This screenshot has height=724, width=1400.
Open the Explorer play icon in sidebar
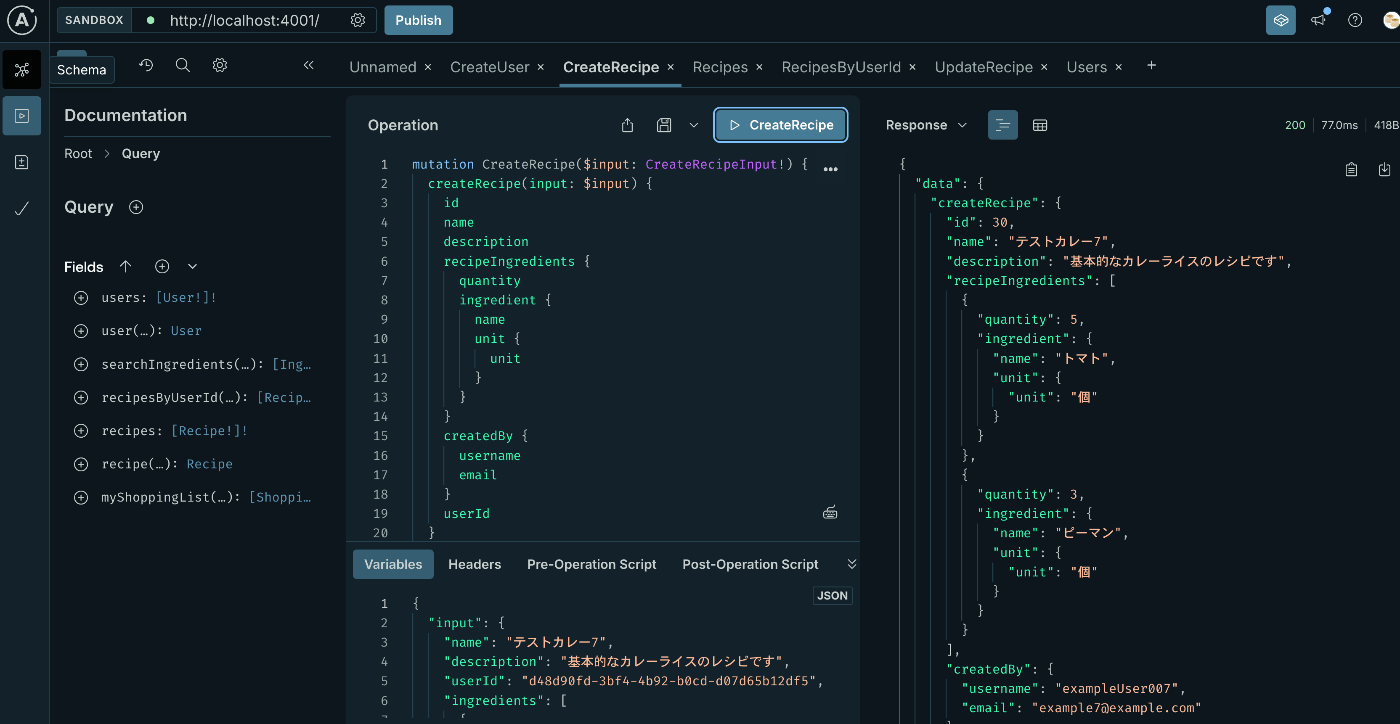click(x=22, y=116)
